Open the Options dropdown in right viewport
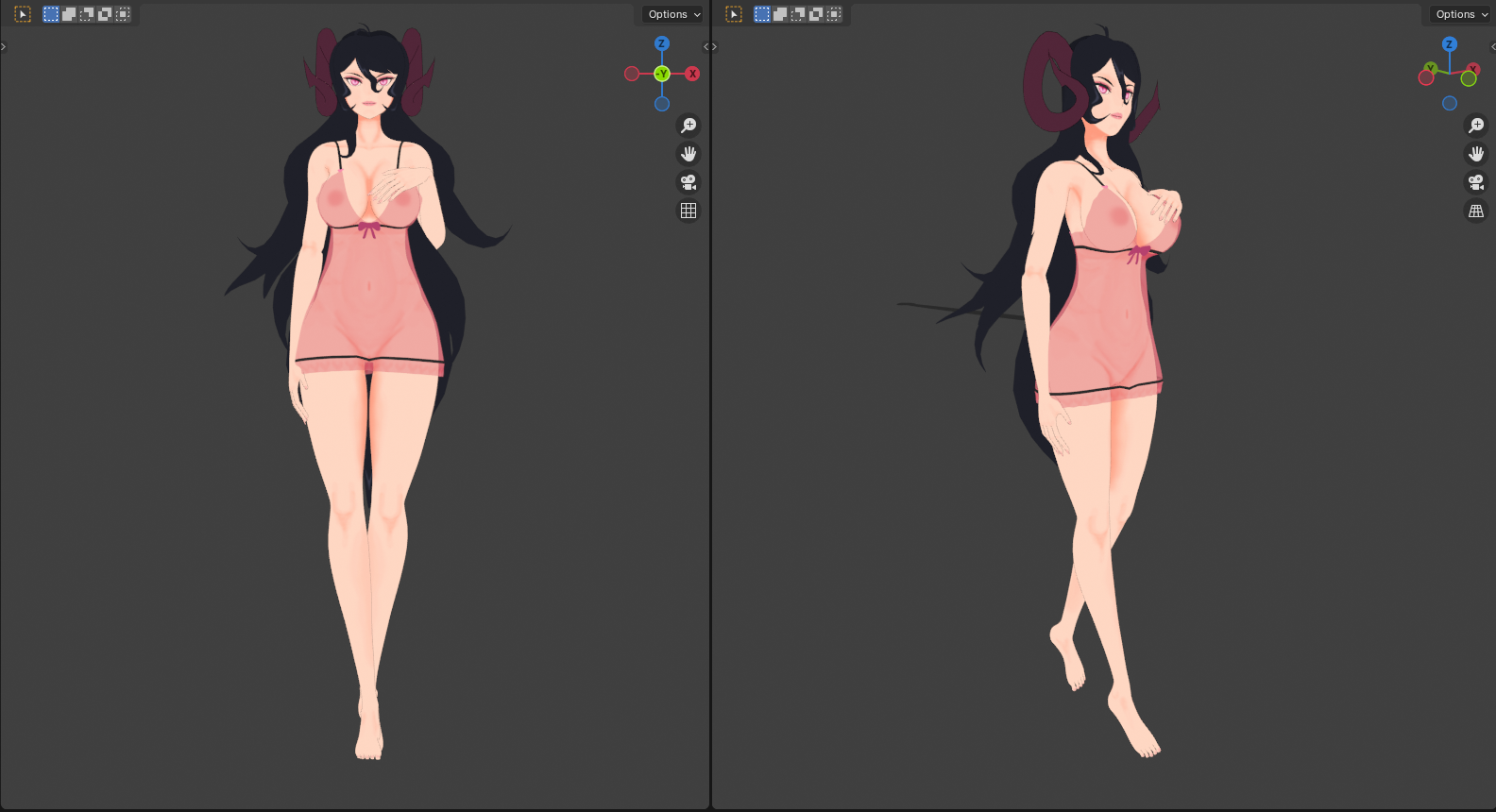Image resolution: width=1496 pixels, height=812 pixels. (1461, 14)
